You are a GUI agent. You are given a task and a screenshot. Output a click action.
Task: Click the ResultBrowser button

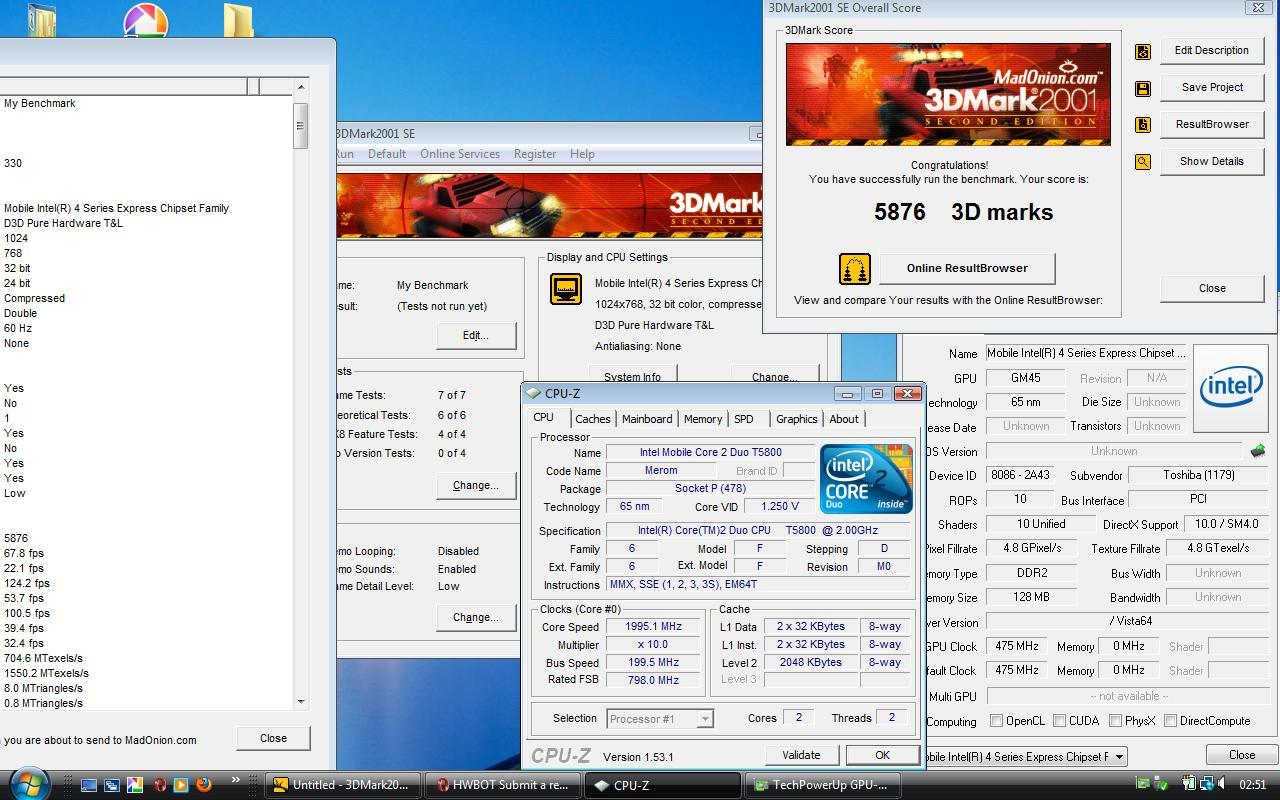point(1211,125)
